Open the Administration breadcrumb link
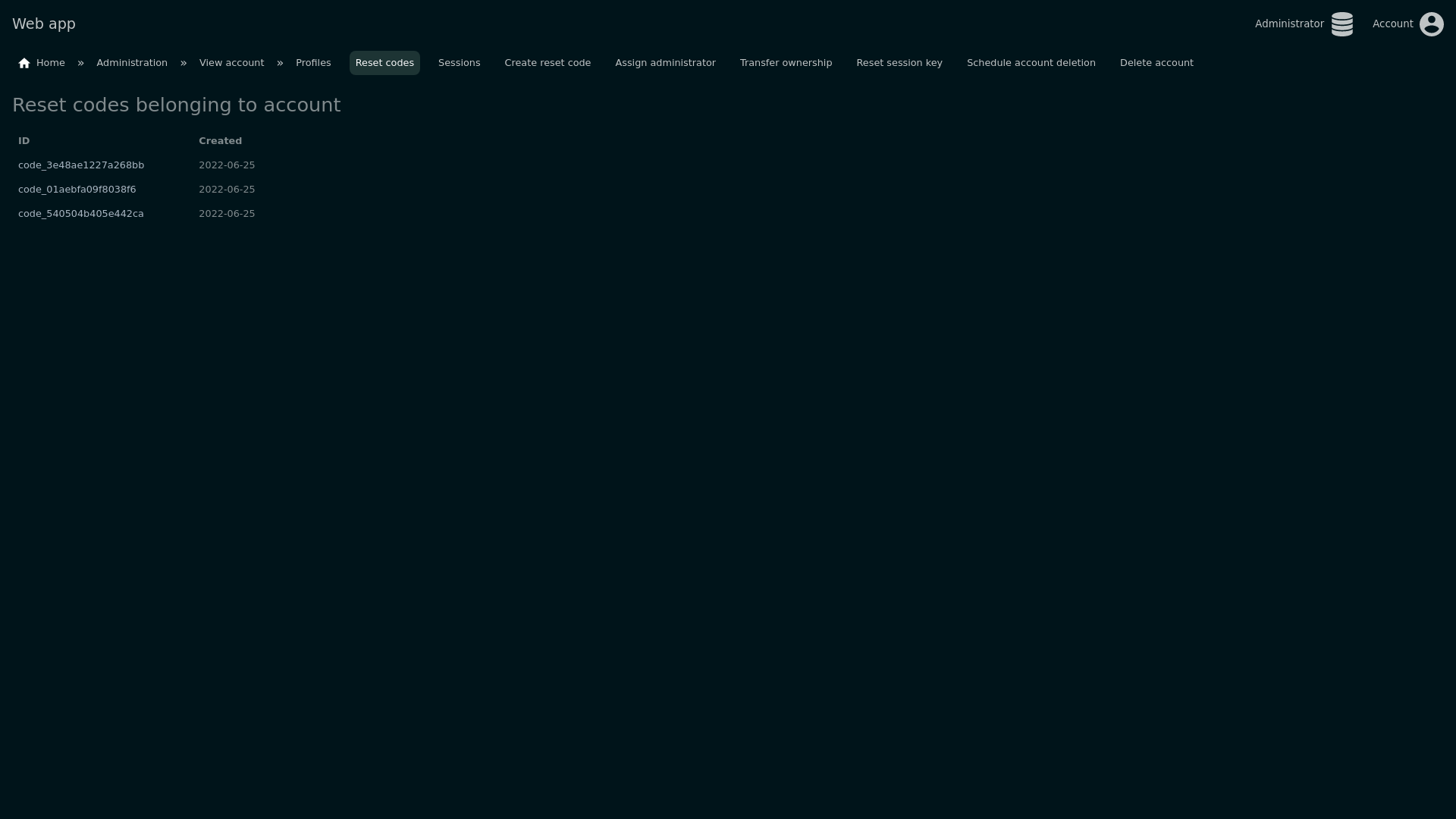 coord(132,63)
